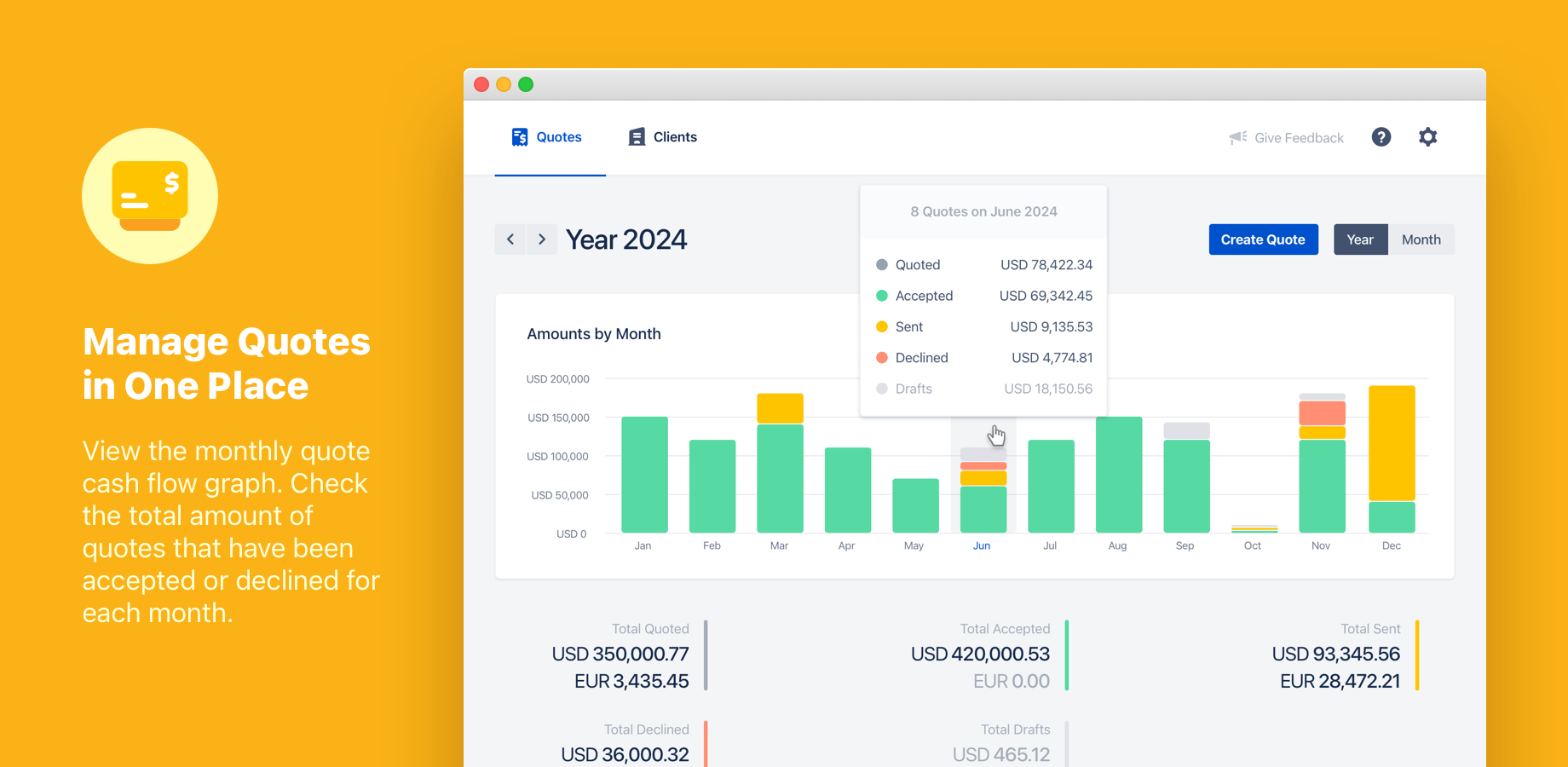Open the help question mark icon
The width and height of the screenshot is (1568, 767).
coord(1381,137)
